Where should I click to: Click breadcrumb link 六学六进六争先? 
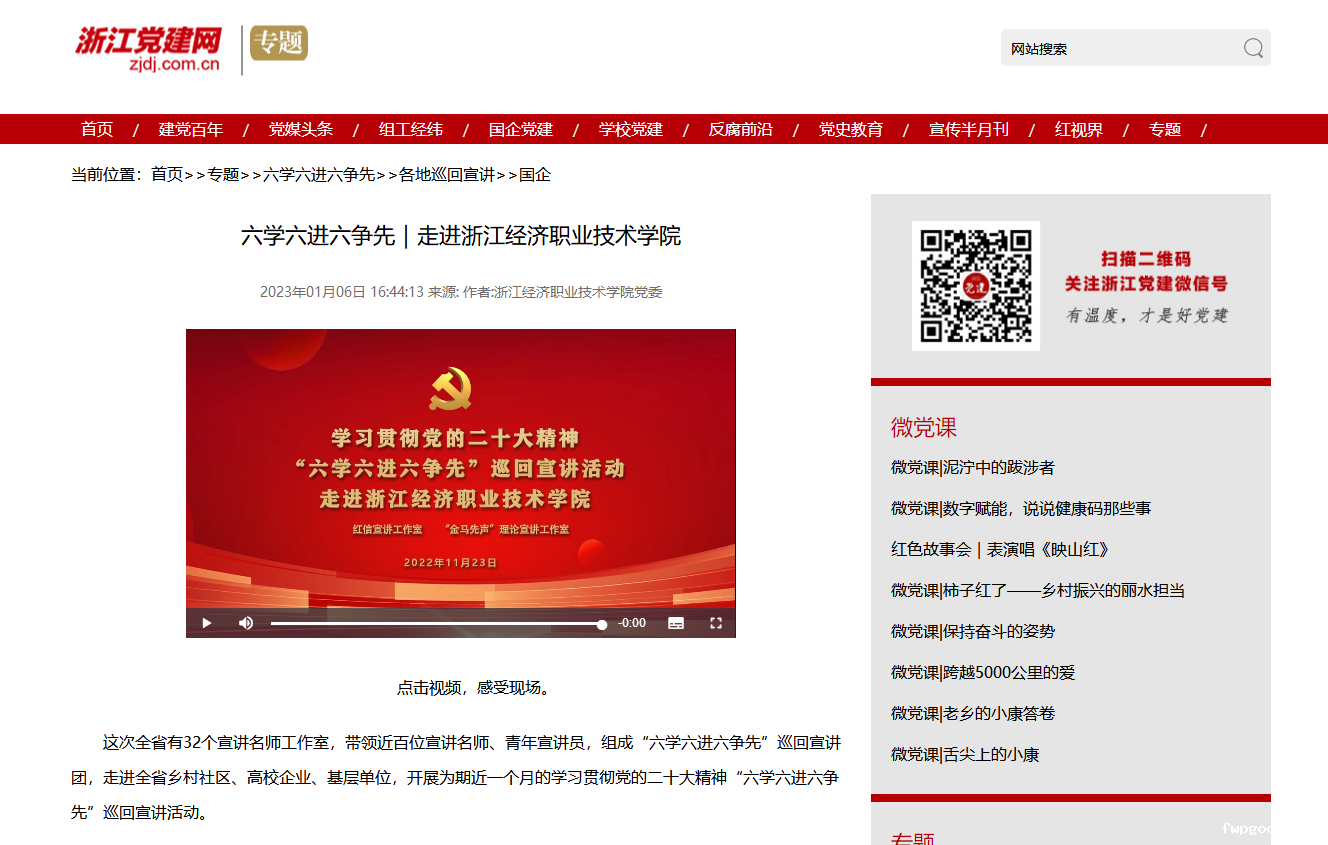coord(319,174)
